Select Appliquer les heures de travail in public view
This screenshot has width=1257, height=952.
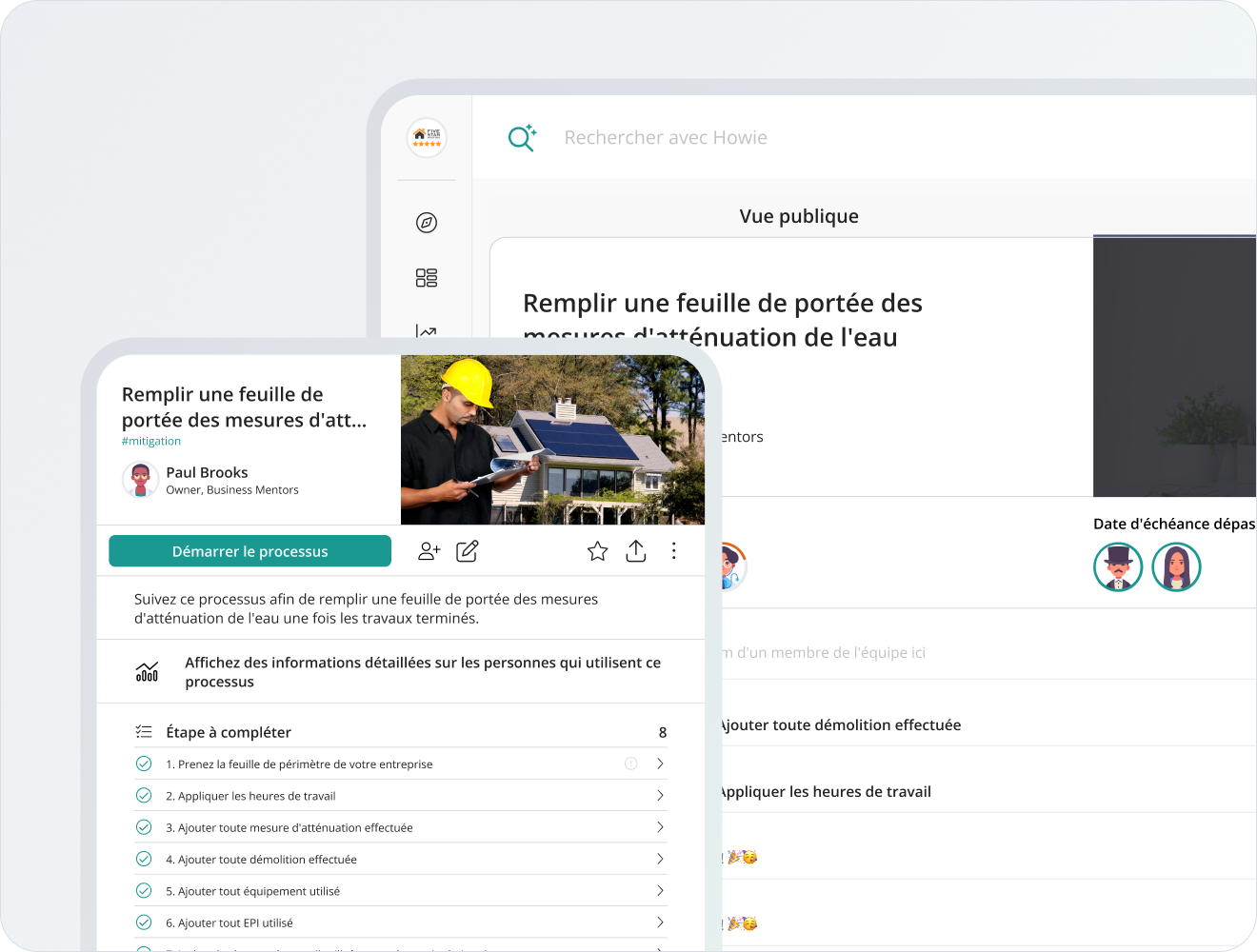point(825,792)
